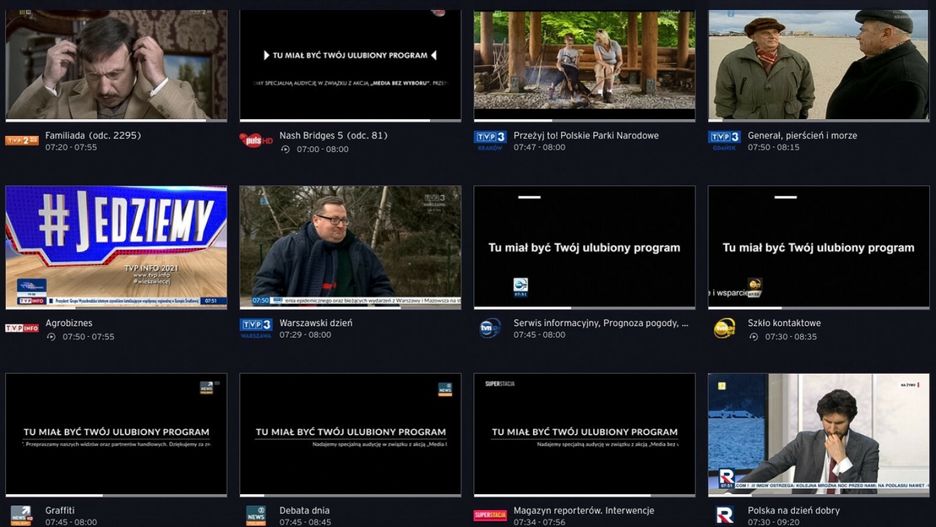Viewport: 936px width, 527px height.
Task: Open the TV Republika logo
Action: pos(724,515)
